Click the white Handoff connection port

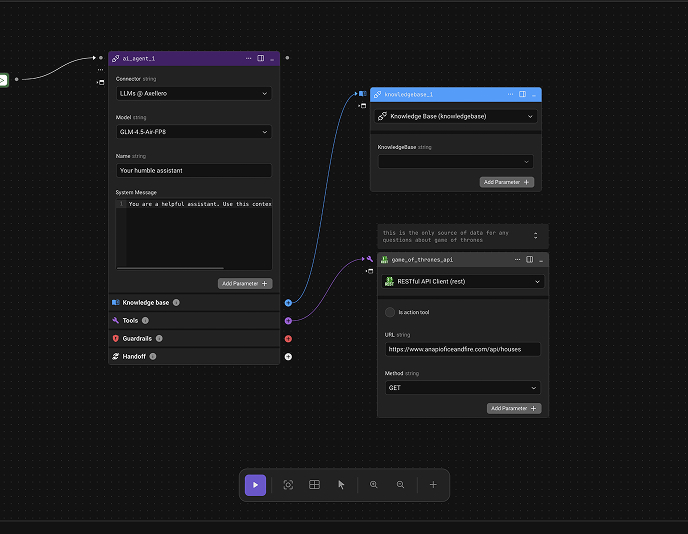(x=288, y=357)
